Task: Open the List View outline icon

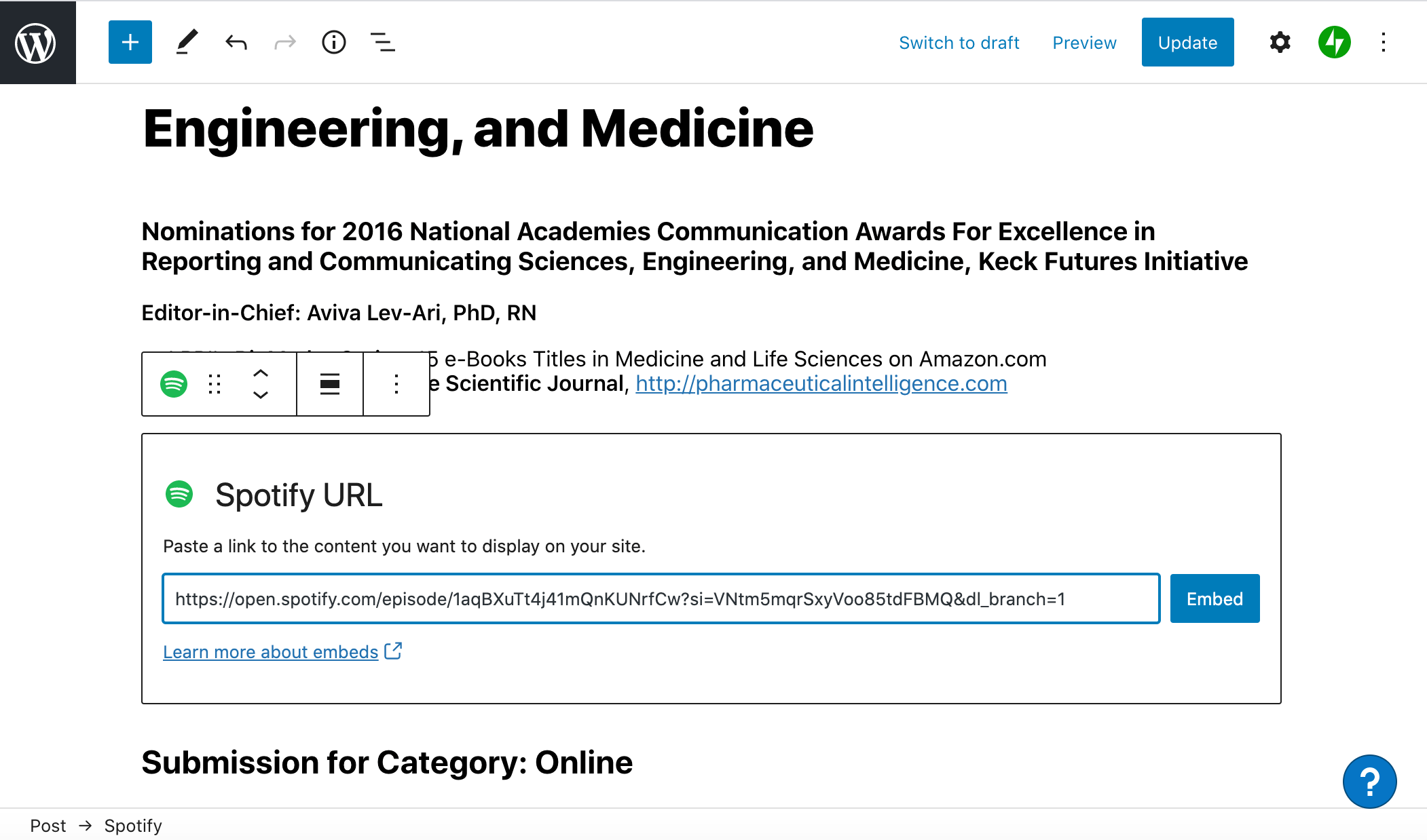Action: [x=382, y=43]
